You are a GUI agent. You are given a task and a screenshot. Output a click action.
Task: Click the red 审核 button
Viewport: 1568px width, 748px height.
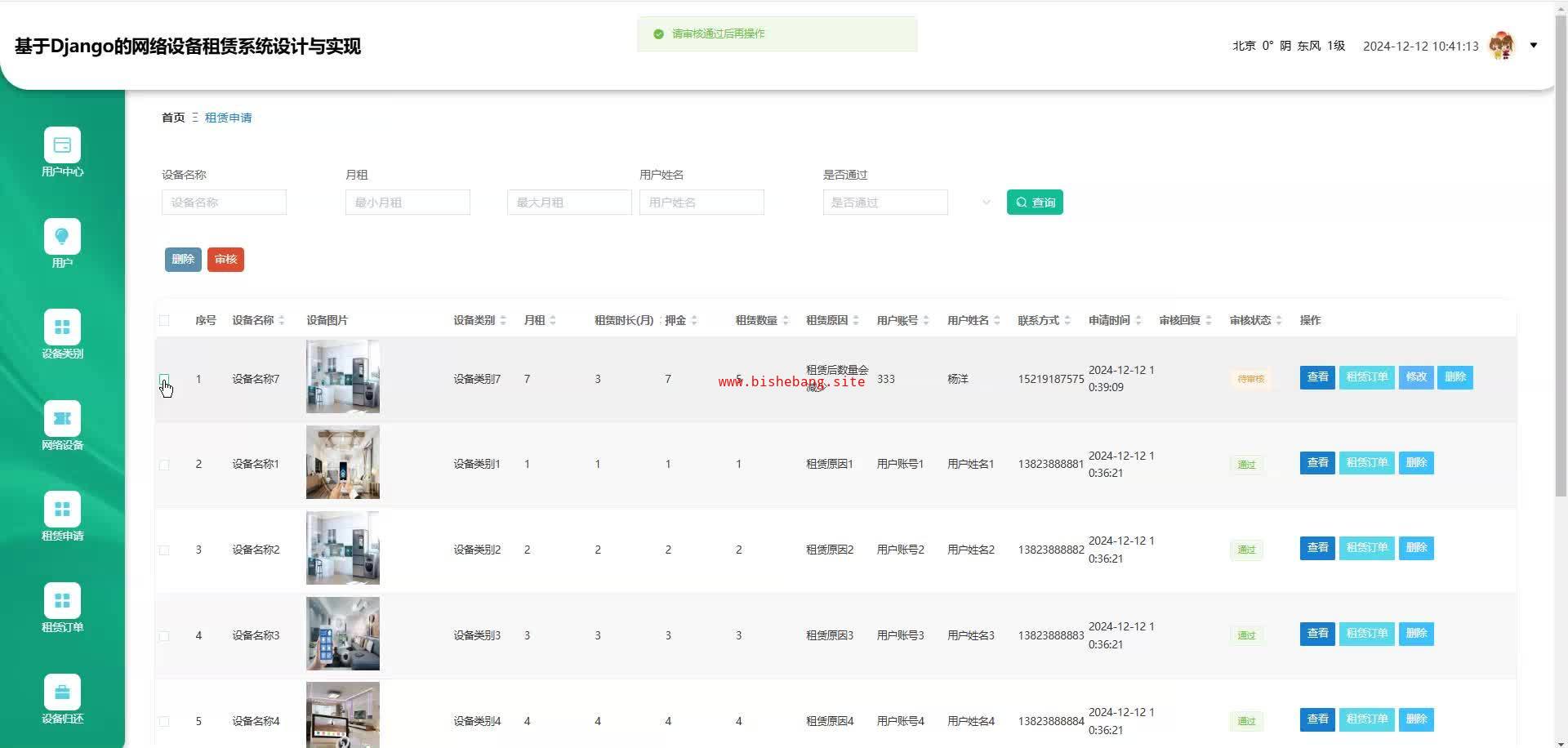click(225, 260)
